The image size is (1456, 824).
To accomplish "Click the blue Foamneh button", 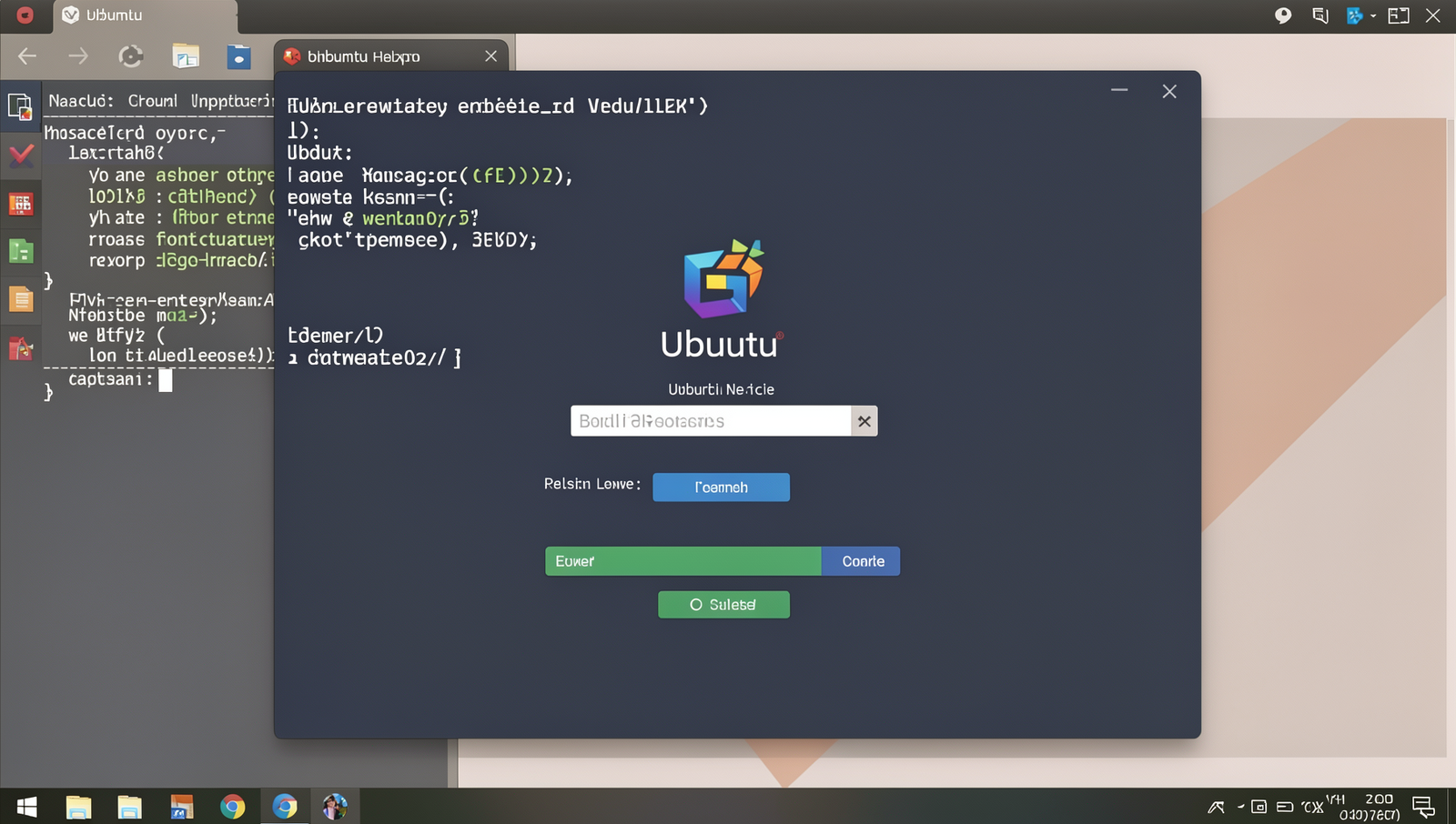I will coord(721,487).
